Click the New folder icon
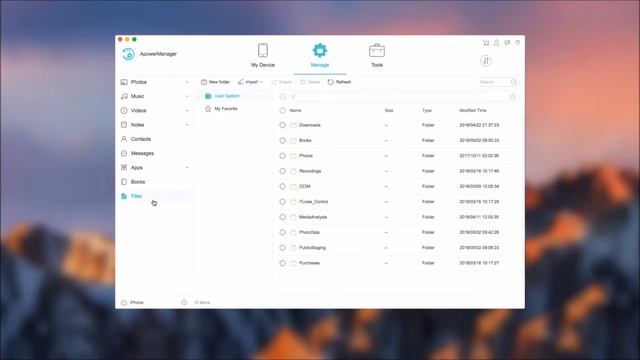 click(204, 82)
